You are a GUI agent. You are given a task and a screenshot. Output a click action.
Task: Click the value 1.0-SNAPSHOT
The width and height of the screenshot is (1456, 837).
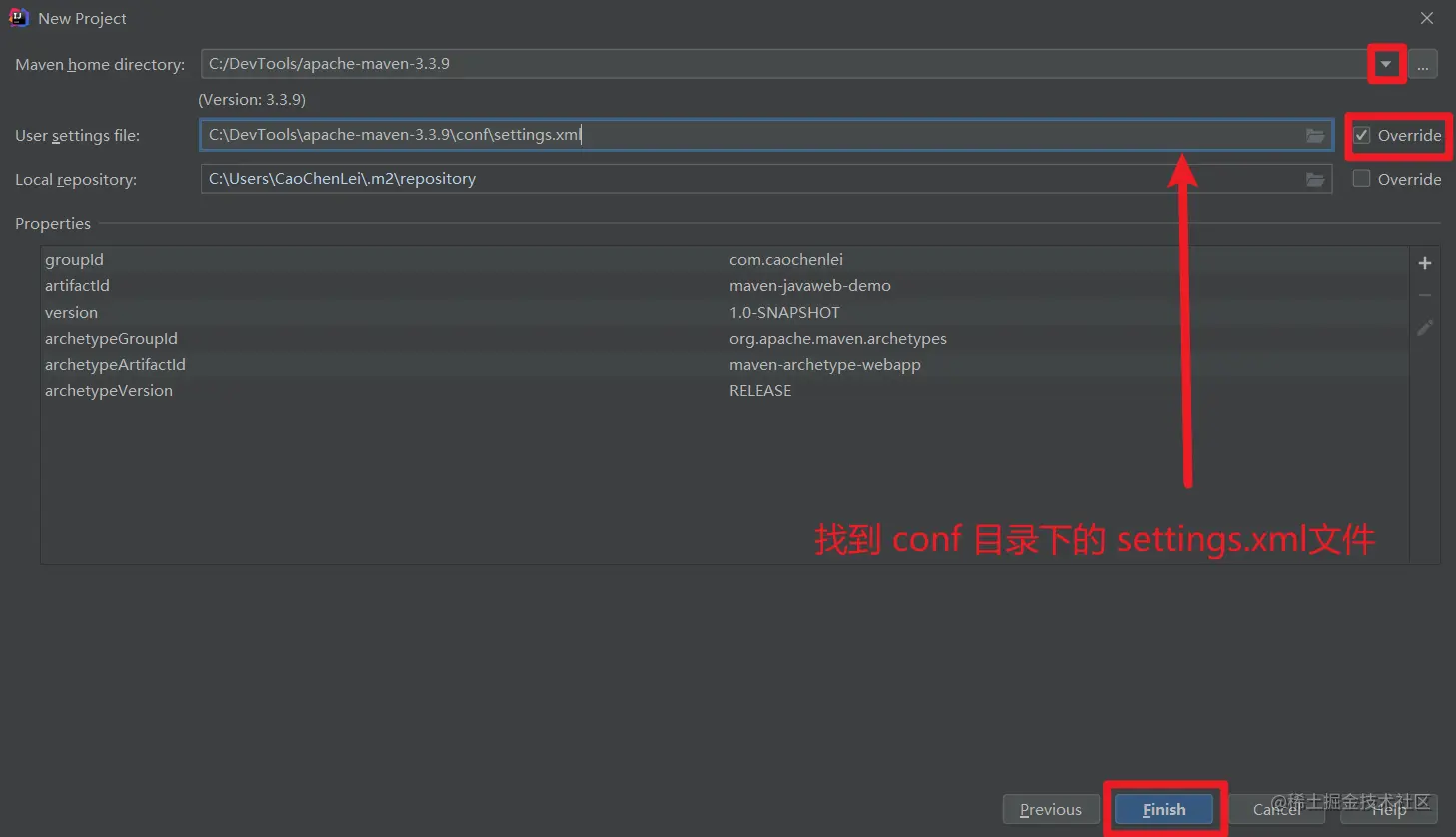784,312
